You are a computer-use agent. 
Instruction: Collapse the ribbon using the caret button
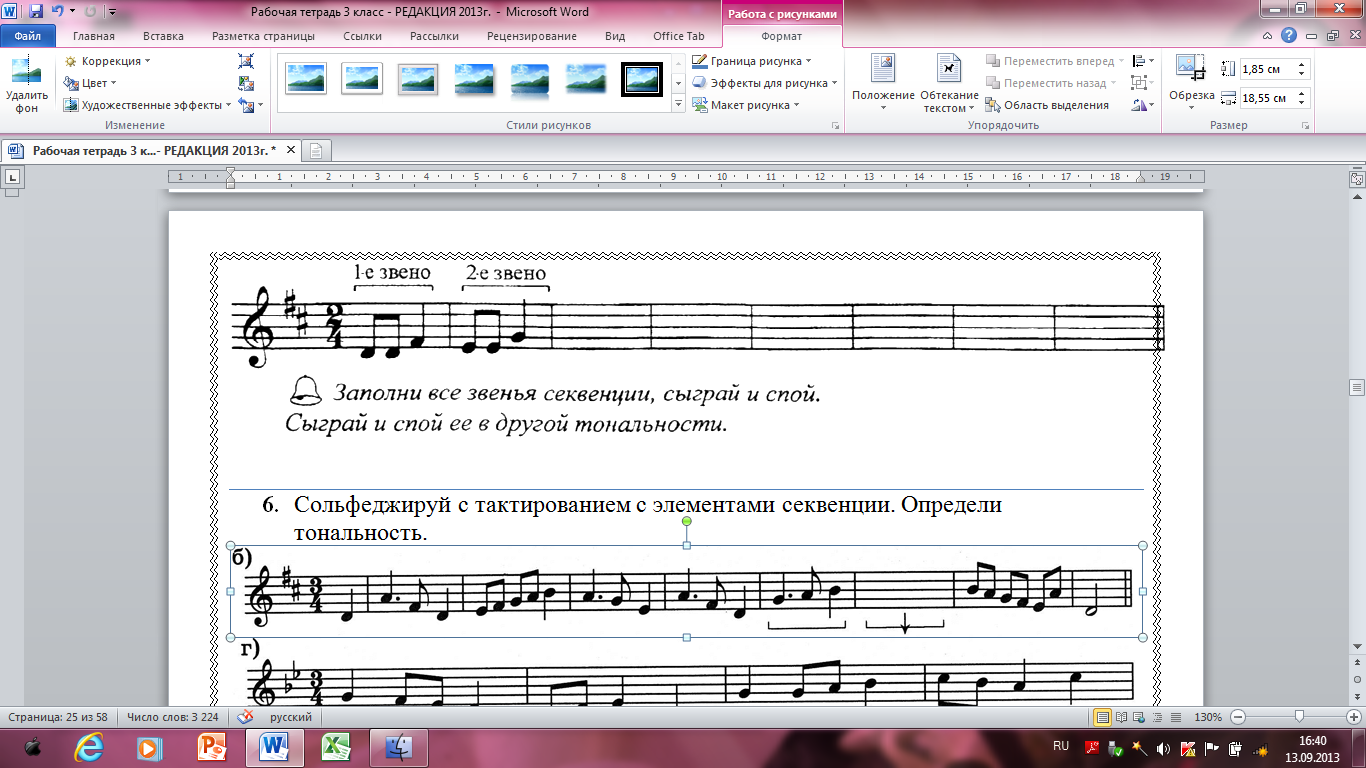click(x=1269, y=36)
